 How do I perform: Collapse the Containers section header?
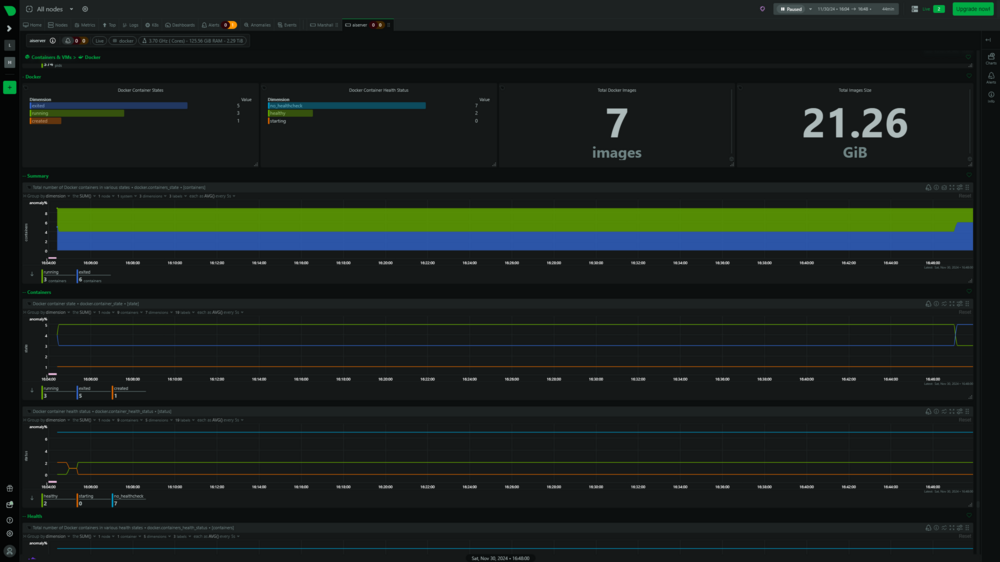click(x=37, y=292)
